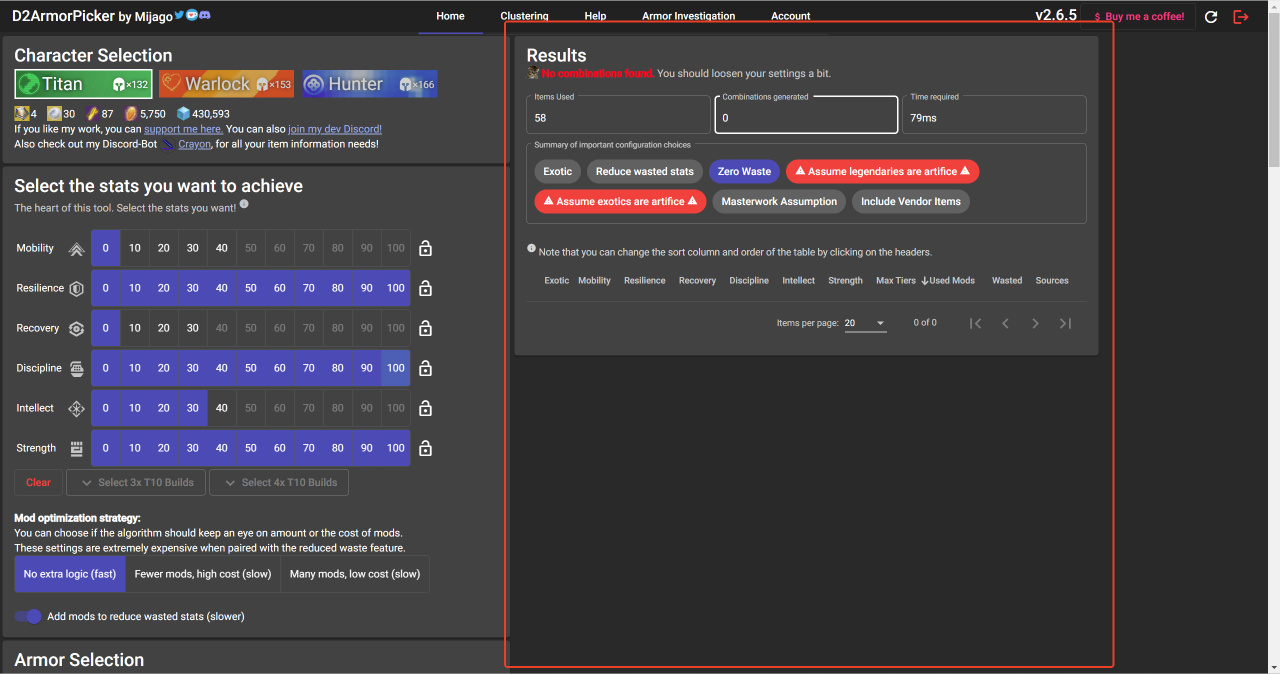Viewport: 1280px width, 674px height.
Task: Toggle the Discipline stat lock icon
Action: (x=425, y=368)
